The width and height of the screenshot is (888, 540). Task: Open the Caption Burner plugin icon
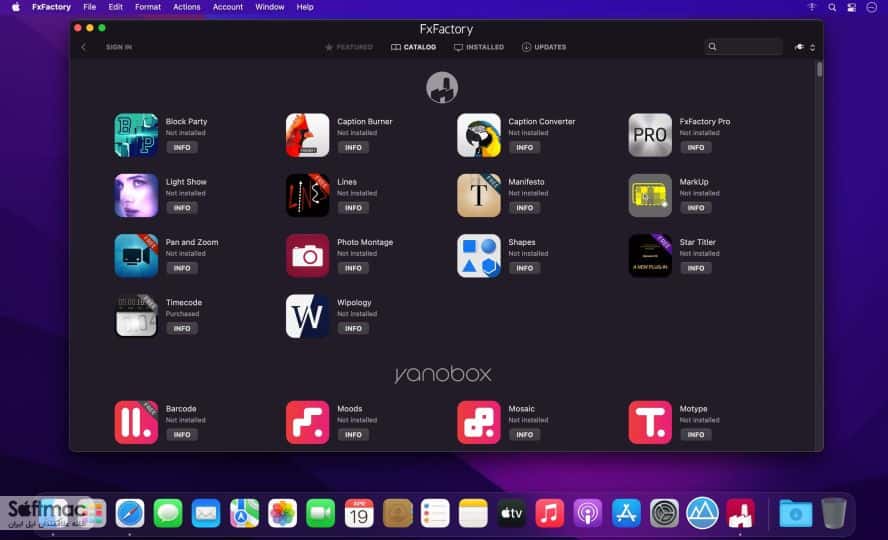pos(308,135)
